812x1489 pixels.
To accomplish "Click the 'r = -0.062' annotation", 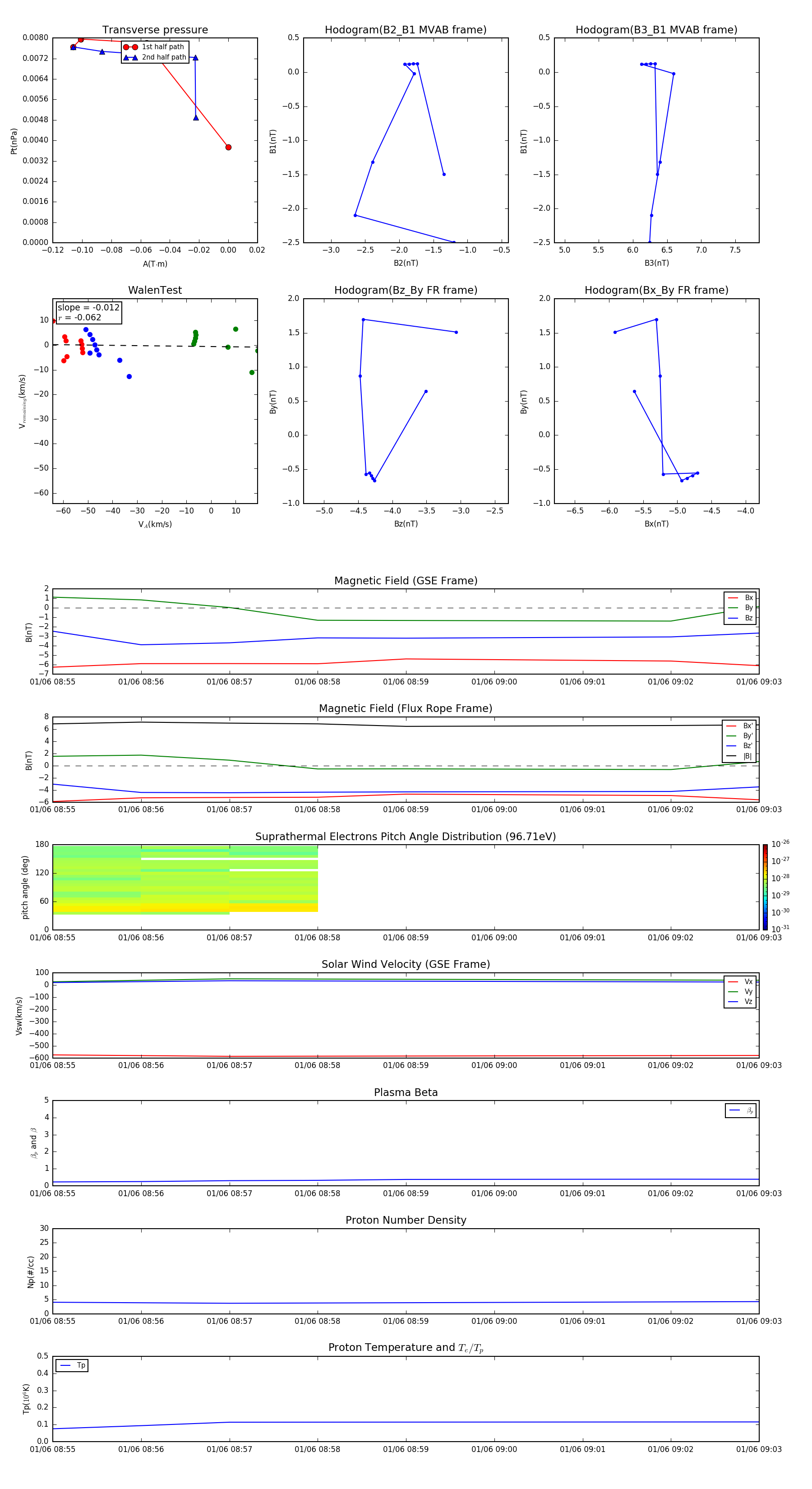I will [80, 317].
